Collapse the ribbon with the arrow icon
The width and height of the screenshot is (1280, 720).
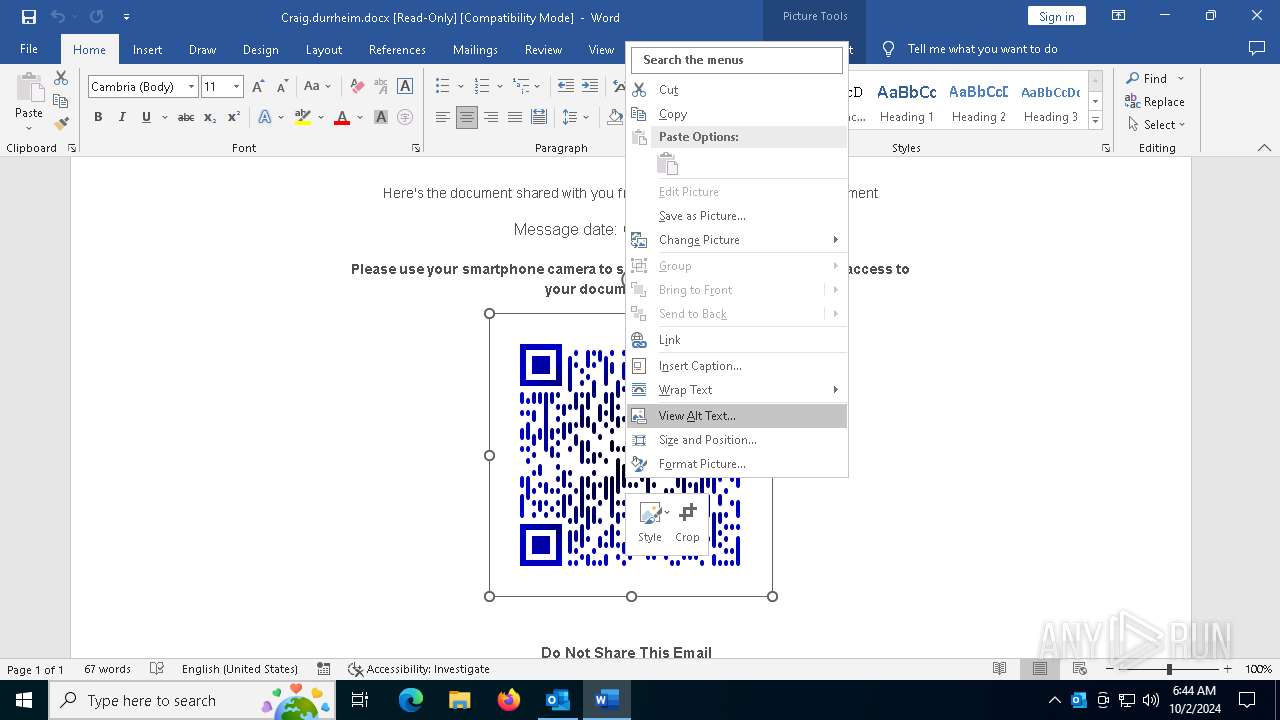(x=1264, y=148)
